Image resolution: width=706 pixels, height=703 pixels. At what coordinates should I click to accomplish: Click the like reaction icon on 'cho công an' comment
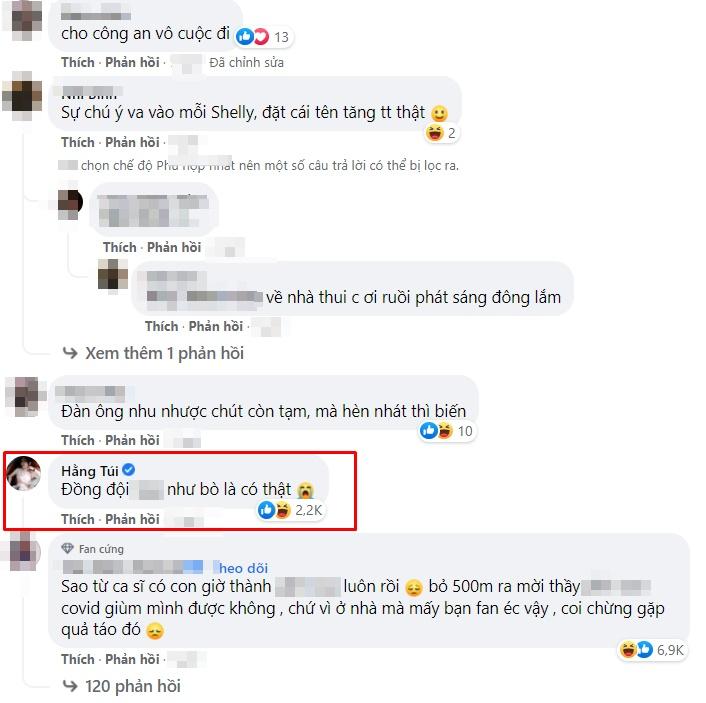(x=244, y=36)
